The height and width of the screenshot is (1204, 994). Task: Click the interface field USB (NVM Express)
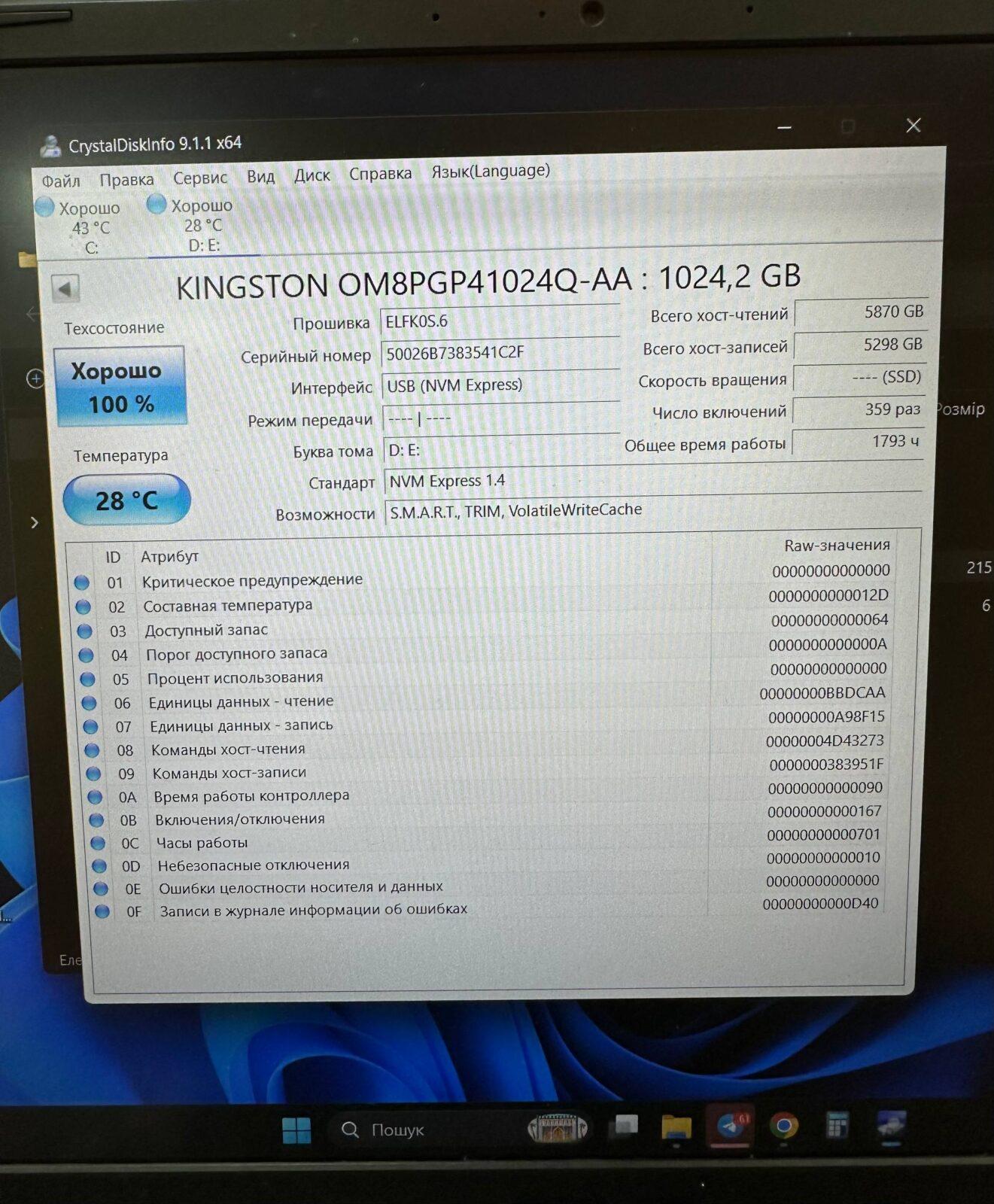[x=502, y=385]
